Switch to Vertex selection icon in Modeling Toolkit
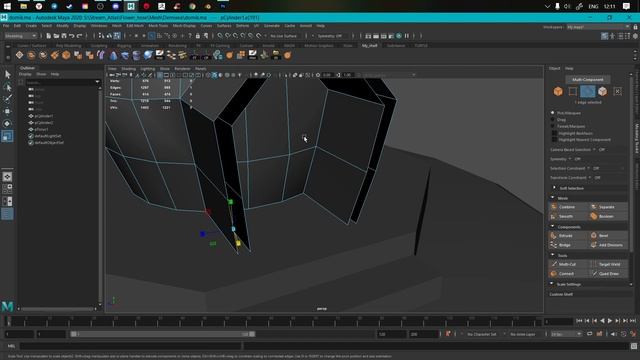This screenshot has width=640, height=360. click(x=573, y=91)
